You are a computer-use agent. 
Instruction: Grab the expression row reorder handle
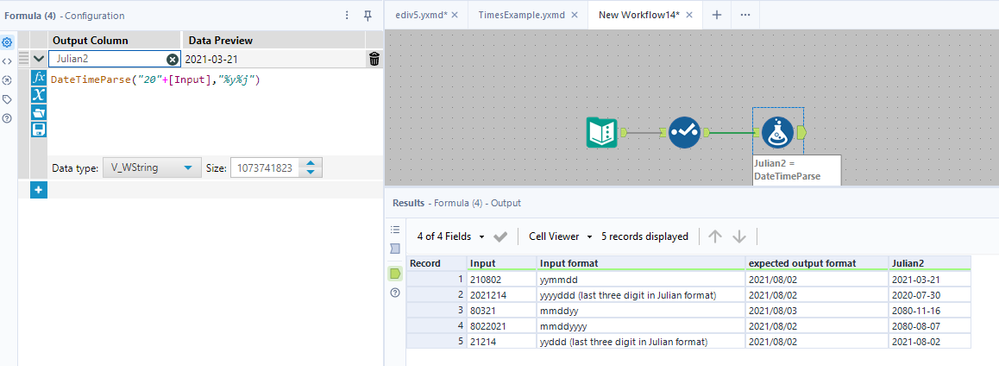(x=24, y=59)
